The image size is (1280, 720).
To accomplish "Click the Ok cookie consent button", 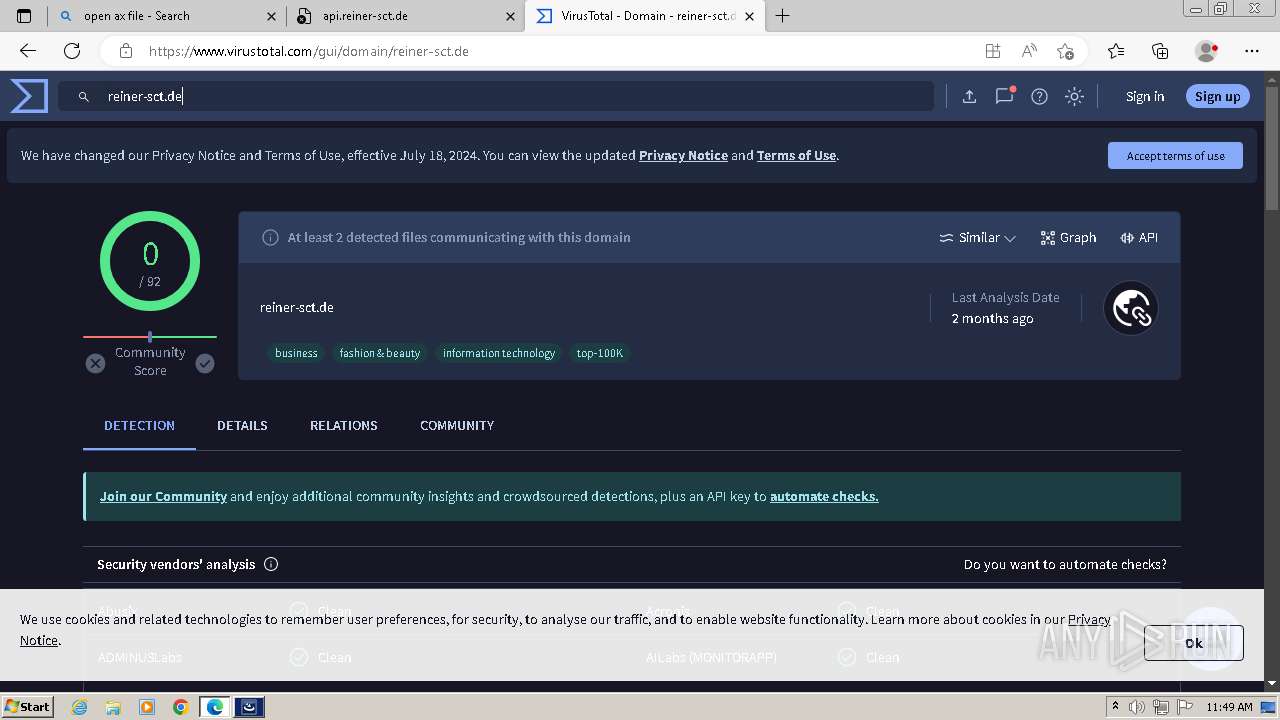I will pos(1194,643).
